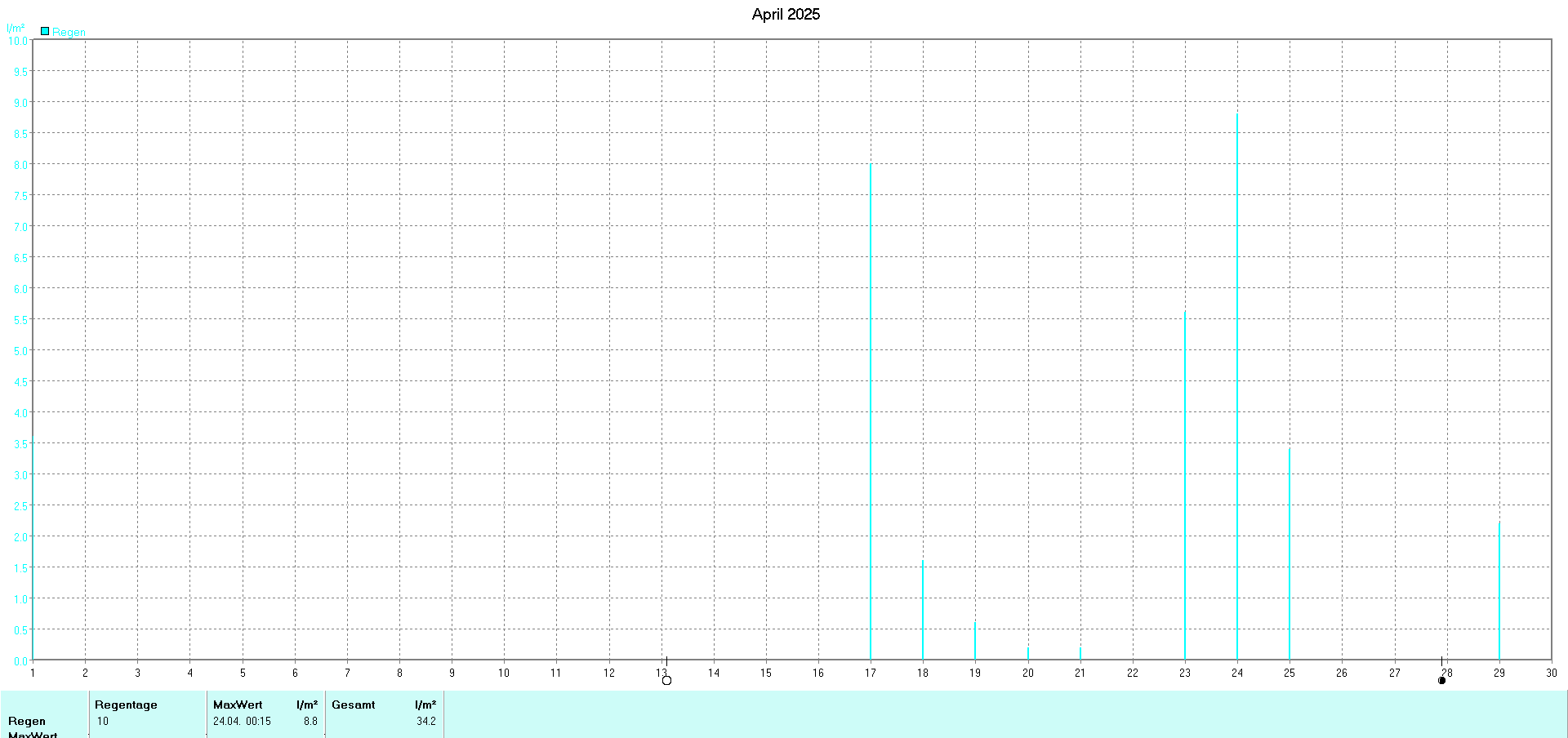Screen dimensions: 1568x738
Task: Click the rain bar on day 18
Action: 923,610
